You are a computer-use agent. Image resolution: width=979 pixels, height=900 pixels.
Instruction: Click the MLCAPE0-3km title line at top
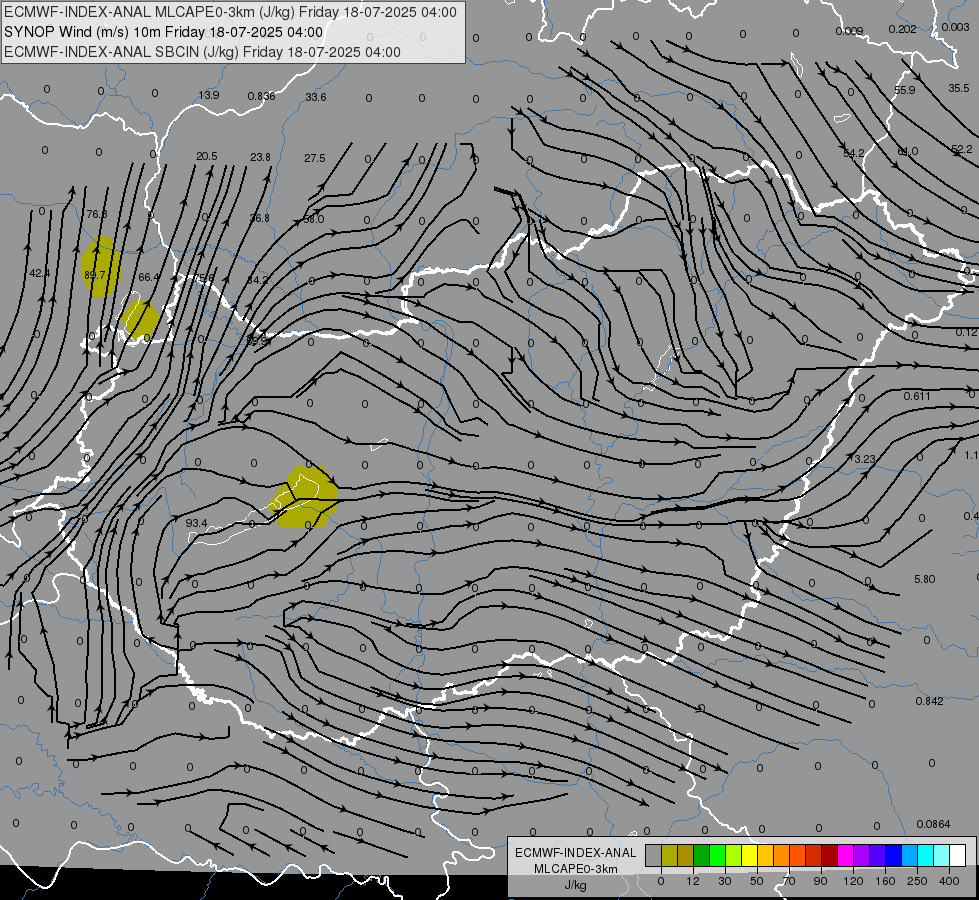tap(230, 12)
